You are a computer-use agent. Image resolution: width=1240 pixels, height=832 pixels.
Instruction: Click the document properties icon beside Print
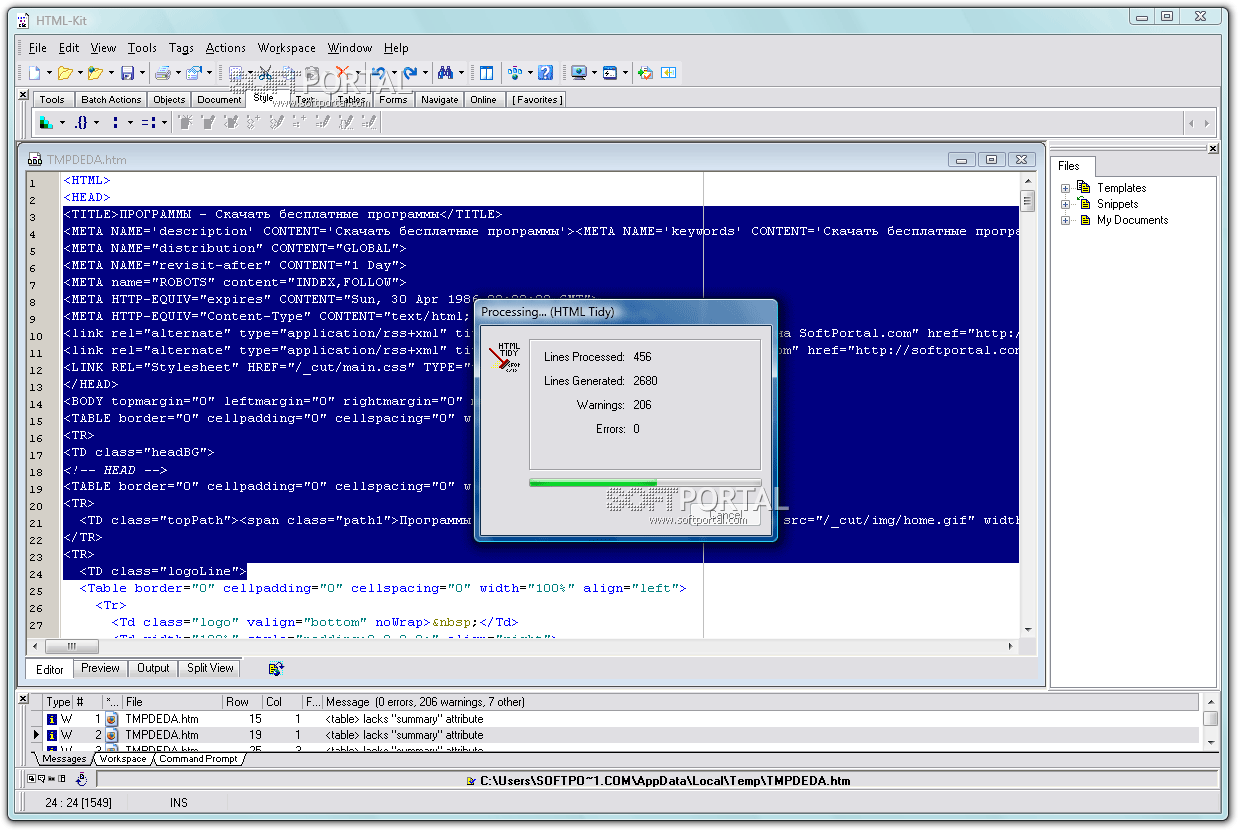click(x=193, y=73)
